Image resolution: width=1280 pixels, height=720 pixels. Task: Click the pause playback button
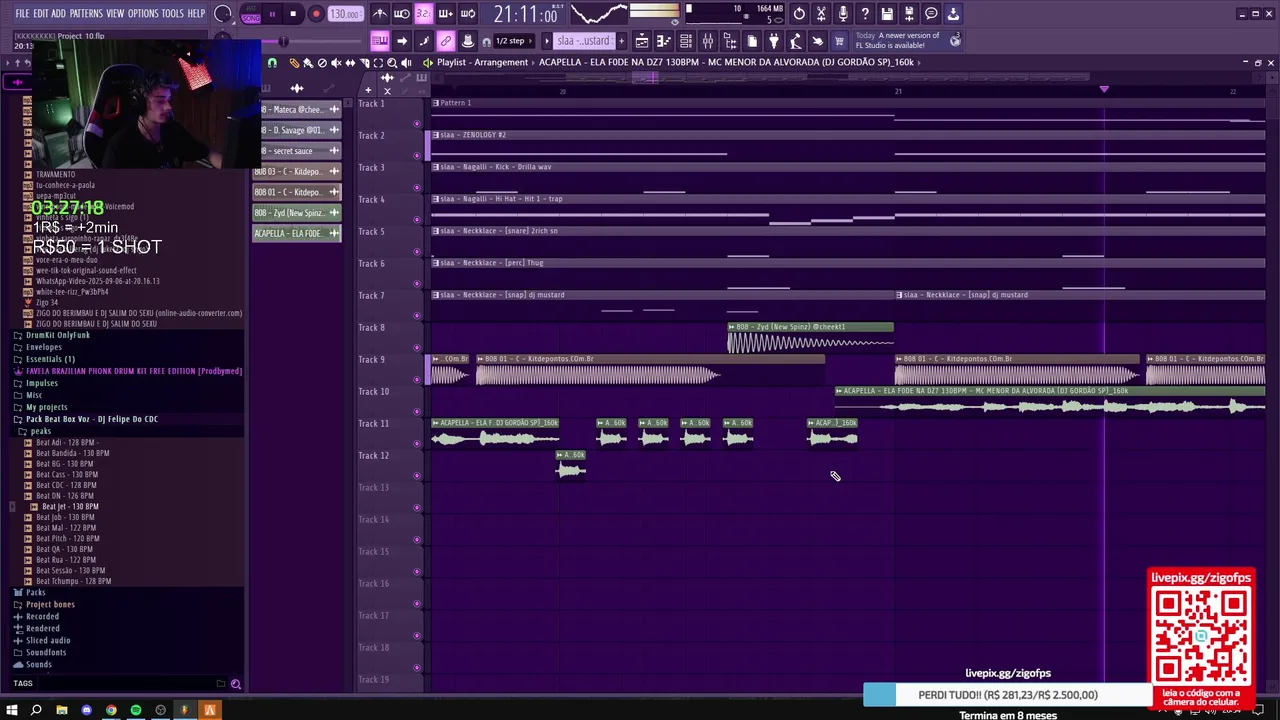pyautogui.click(x=272, y=14)
